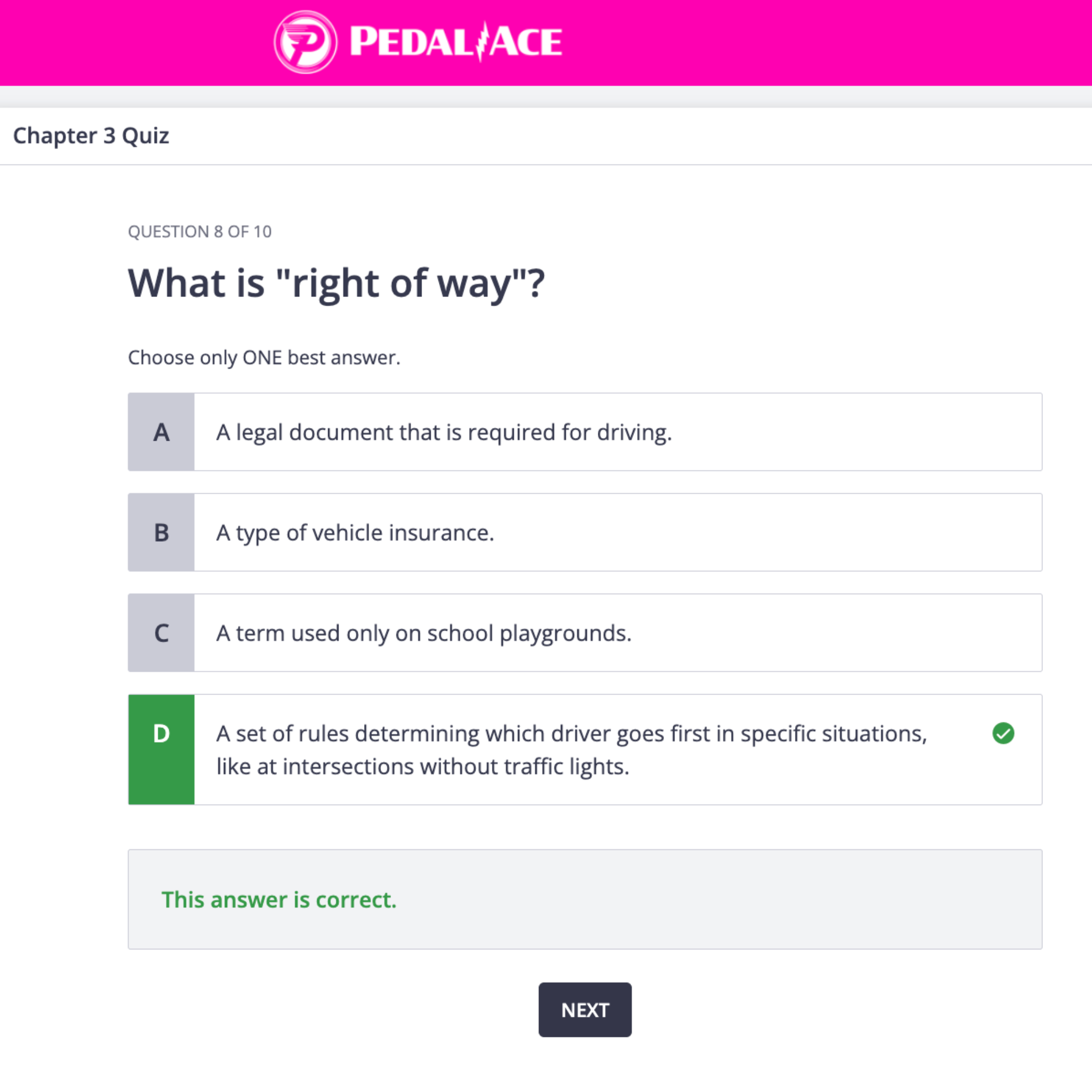Viewport: 1092px width, 1092px height.
Task: Click the letter badge C
Action: tap(161, 633)
